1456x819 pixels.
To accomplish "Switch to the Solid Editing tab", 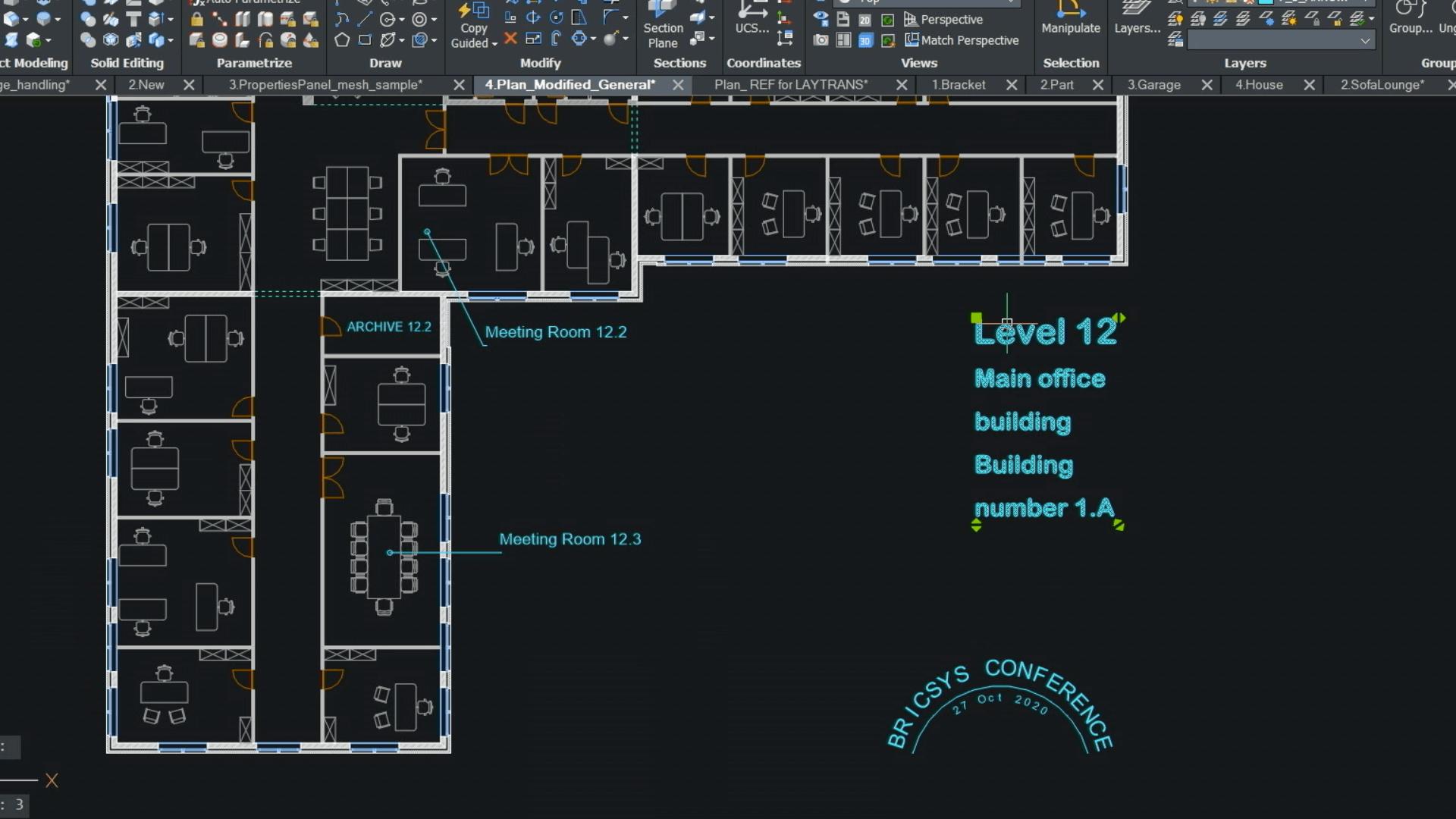I will [126, 62].
